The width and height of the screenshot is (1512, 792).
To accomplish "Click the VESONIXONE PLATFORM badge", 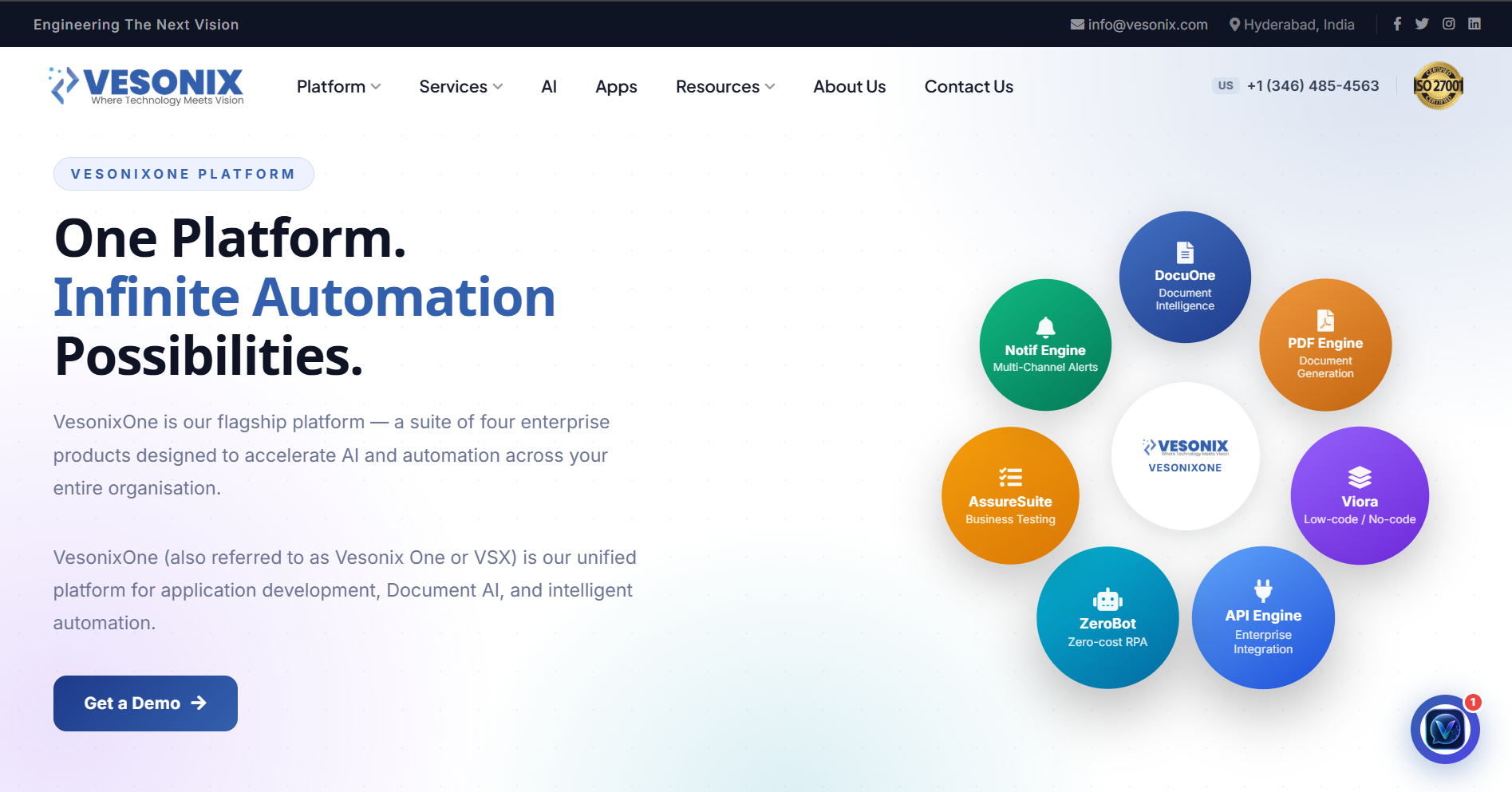I will pos(184,174).
